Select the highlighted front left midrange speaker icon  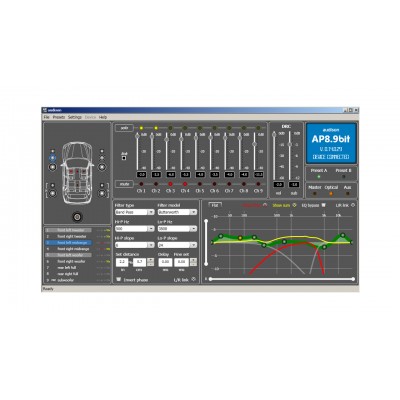[x=52, y=158]
